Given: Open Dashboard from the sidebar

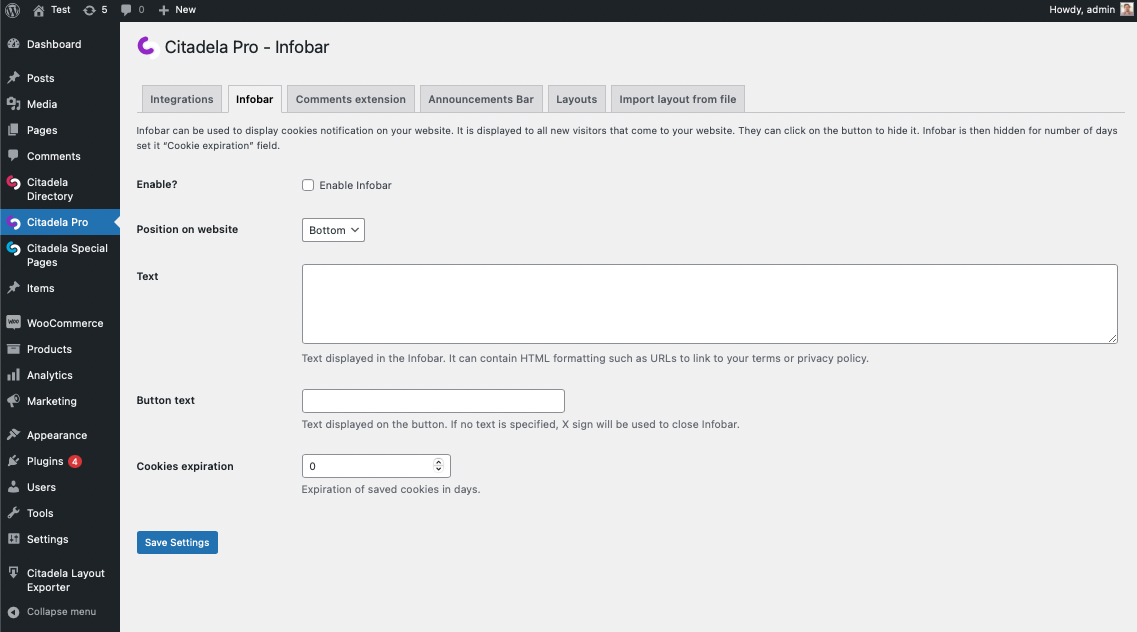Looking at the screenshot, I should [x=54, y=44].
